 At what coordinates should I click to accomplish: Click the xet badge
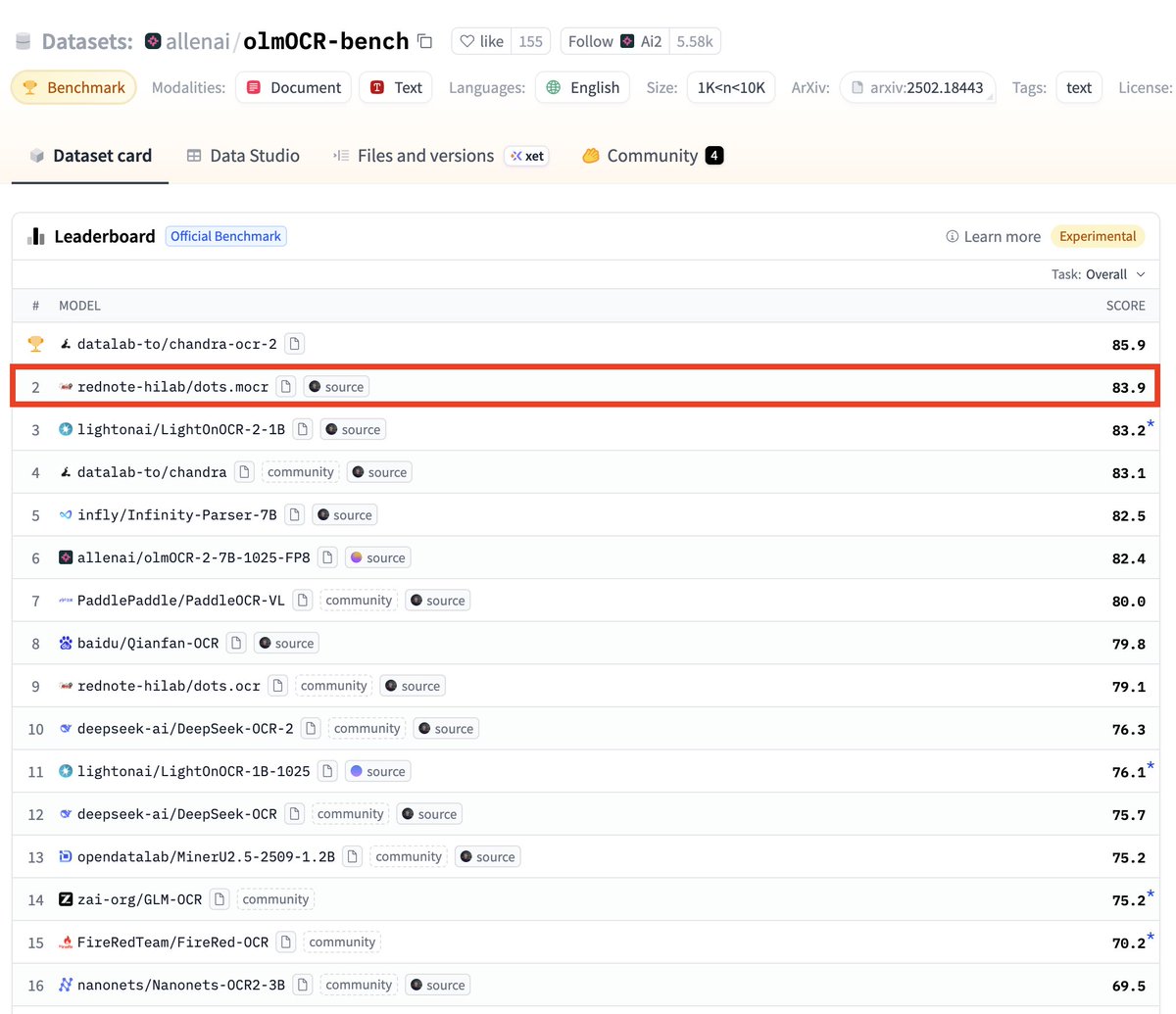tap(527, 156)
